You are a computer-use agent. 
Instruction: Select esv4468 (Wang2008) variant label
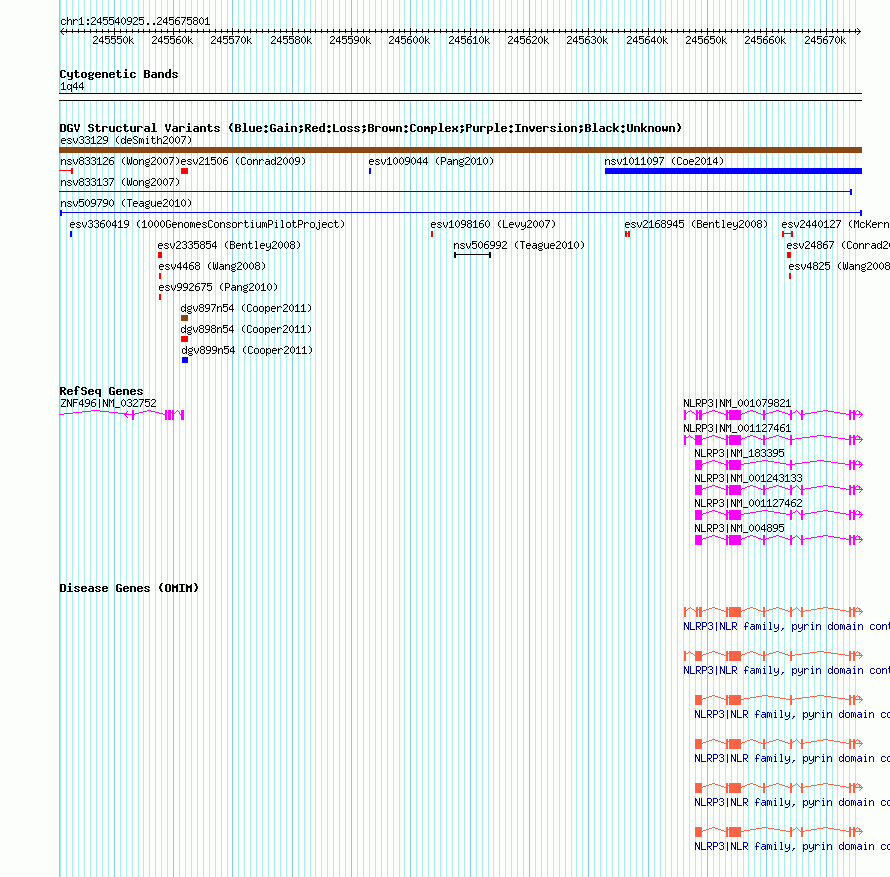pyautogui.click(x=212, y=266)
